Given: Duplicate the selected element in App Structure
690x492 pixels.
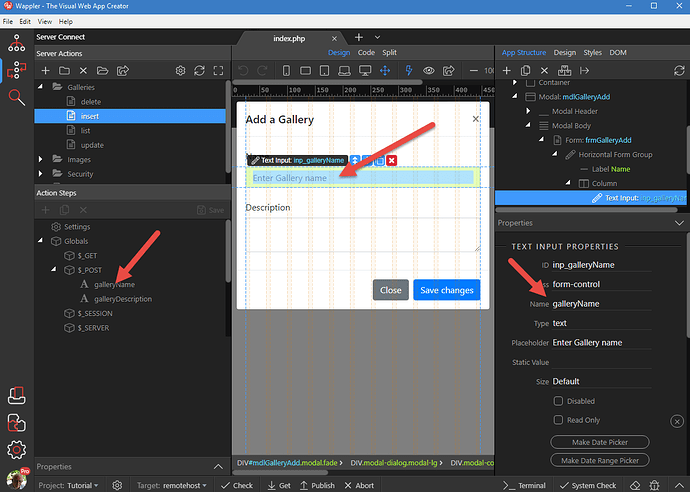Looking at the screenshot, I should coord(525,70).
